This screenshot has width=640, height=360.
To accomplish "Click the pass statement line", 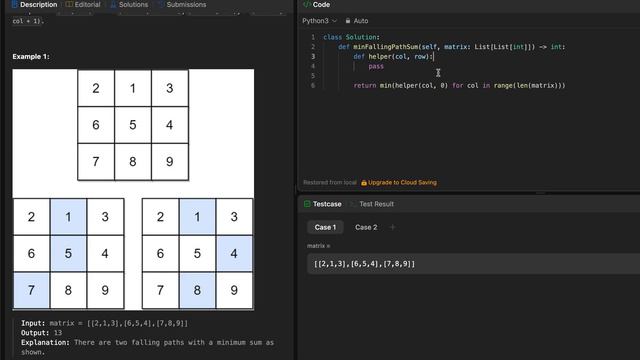I will pyautogui.click(x=376, y=66).
